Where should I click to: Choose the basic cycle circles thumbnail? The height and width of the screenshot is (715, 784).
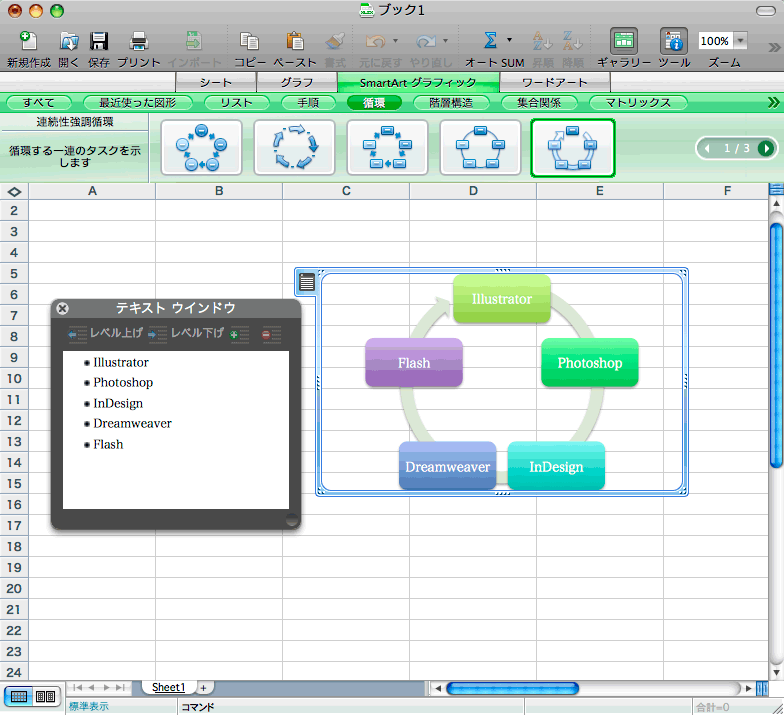pyautogui.click(x=202, y=148)
